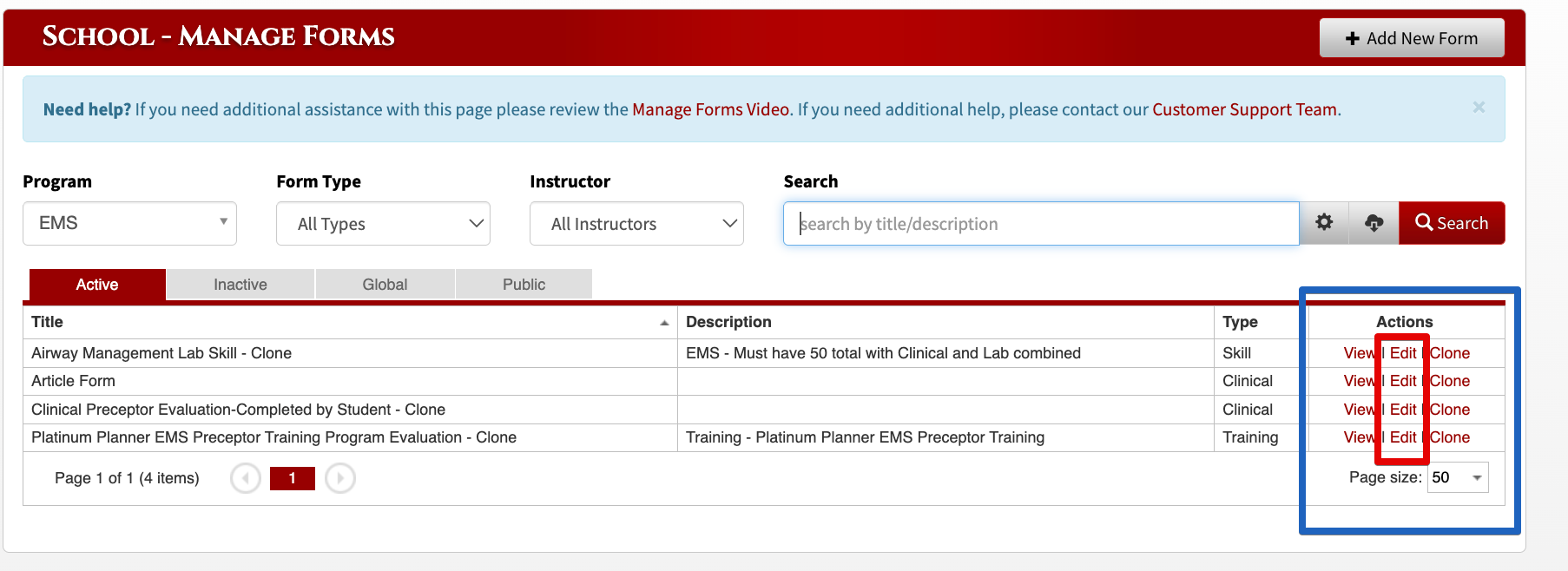1568x571 pixels.
Task: Clone the Clinical Preceptor Evaluation form
Action: click(x=1450, y=410)
